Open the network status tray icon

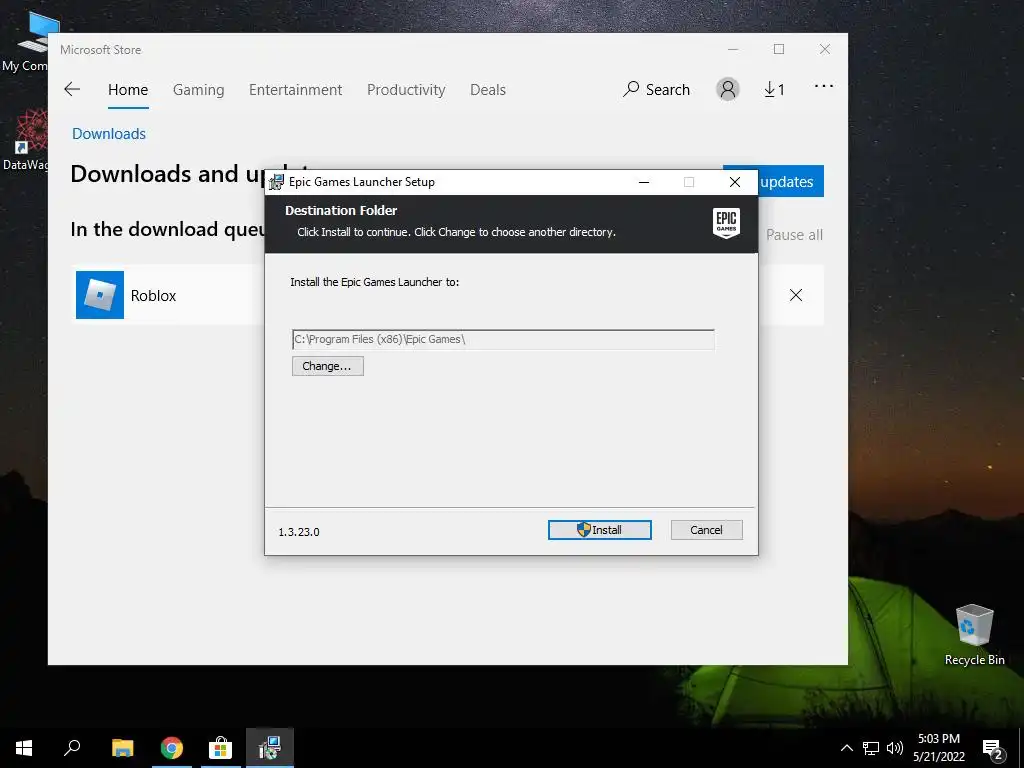871,748
